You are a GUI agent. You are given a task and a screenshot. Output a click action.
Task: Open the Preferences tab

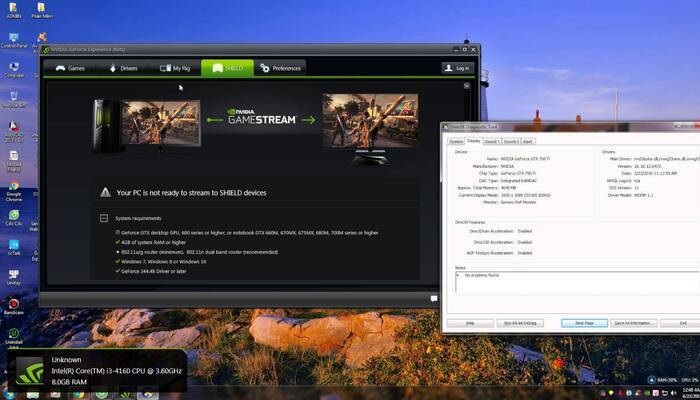(280, 68)
